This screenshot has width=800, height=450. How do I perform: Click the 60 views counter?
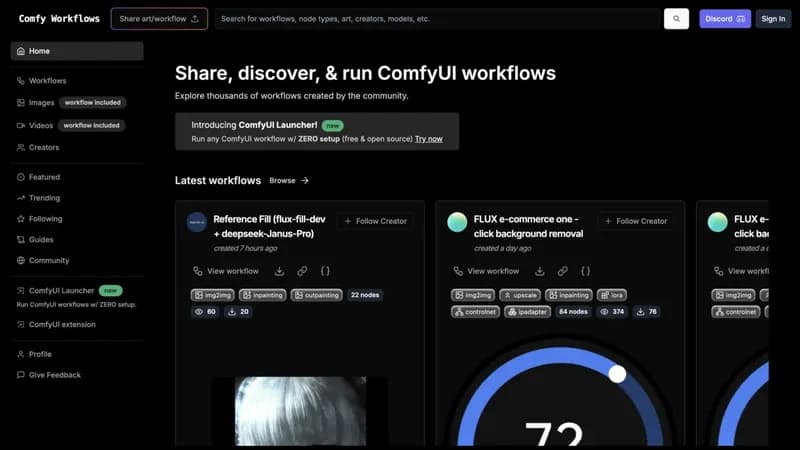pyautogui.click(x=205, y=312)
